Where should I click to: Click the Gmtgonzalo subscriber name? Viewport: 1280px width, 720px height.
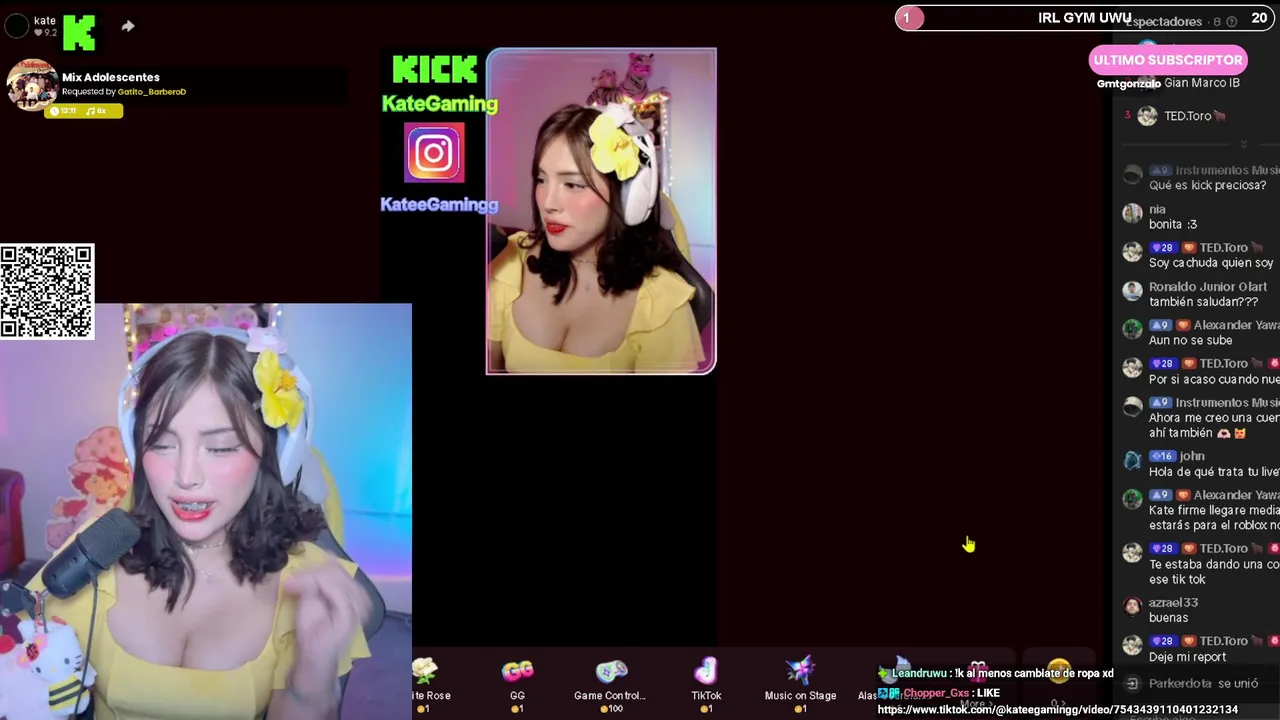[1128, 84]
